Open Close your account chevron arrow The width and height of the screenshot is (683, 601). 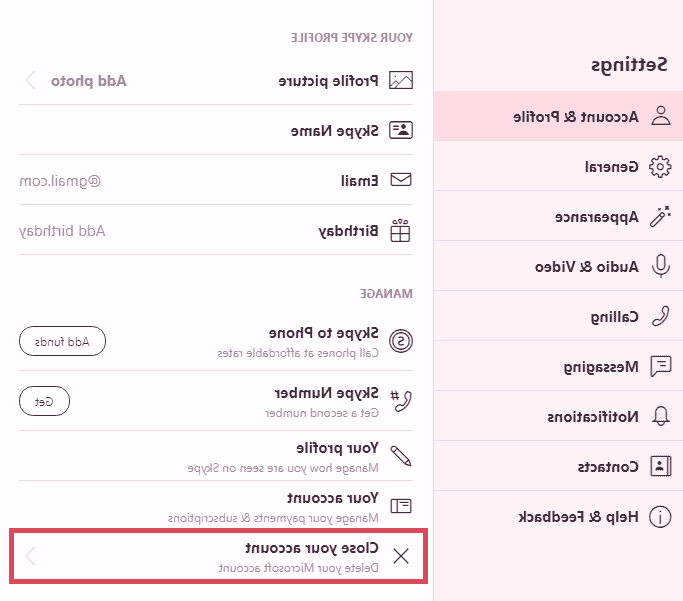point(31,556)
